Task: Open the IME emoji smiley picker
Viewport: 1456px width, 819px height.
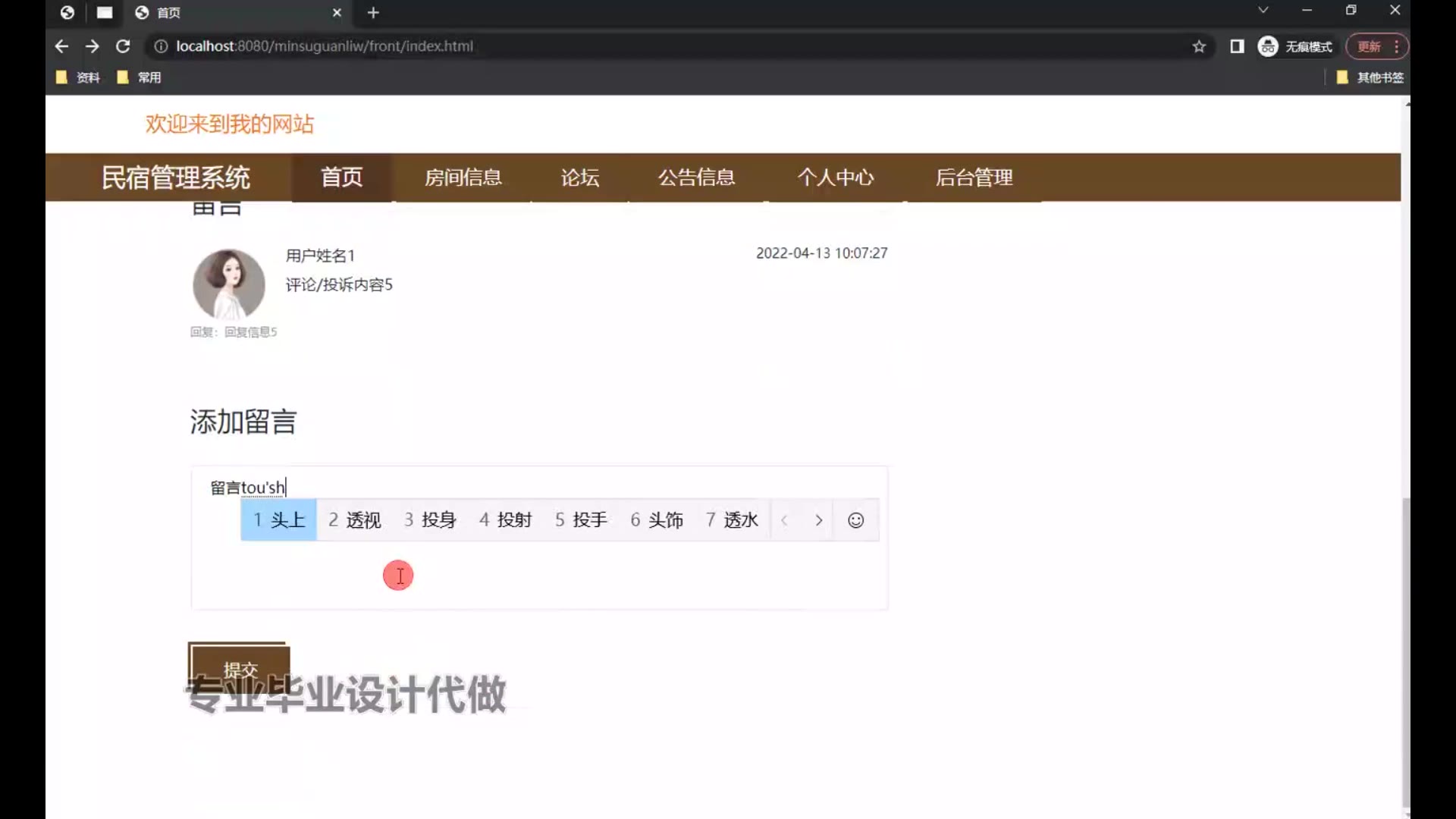Action: point(855,520)
